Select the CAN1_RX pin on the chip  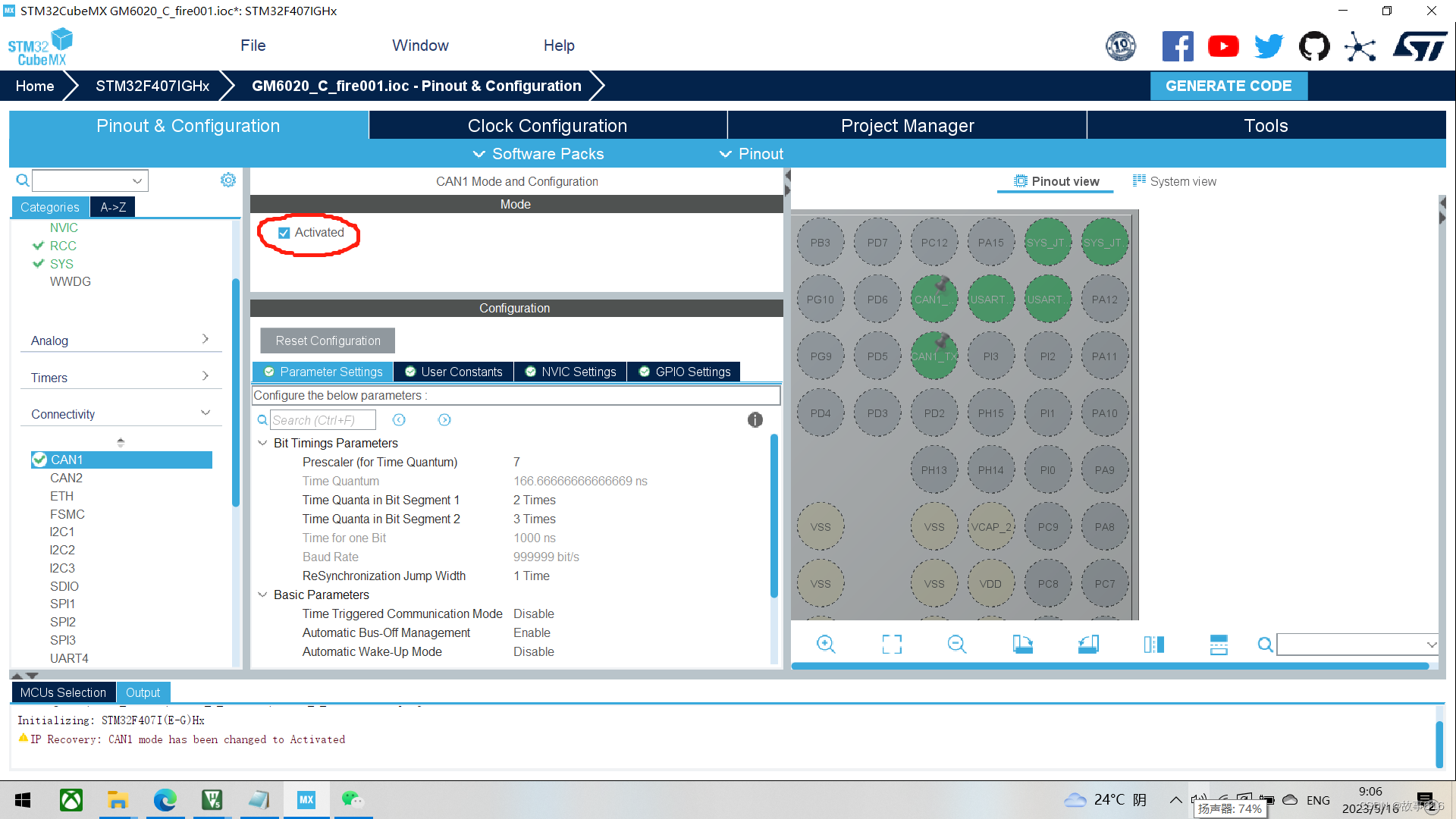934,299
